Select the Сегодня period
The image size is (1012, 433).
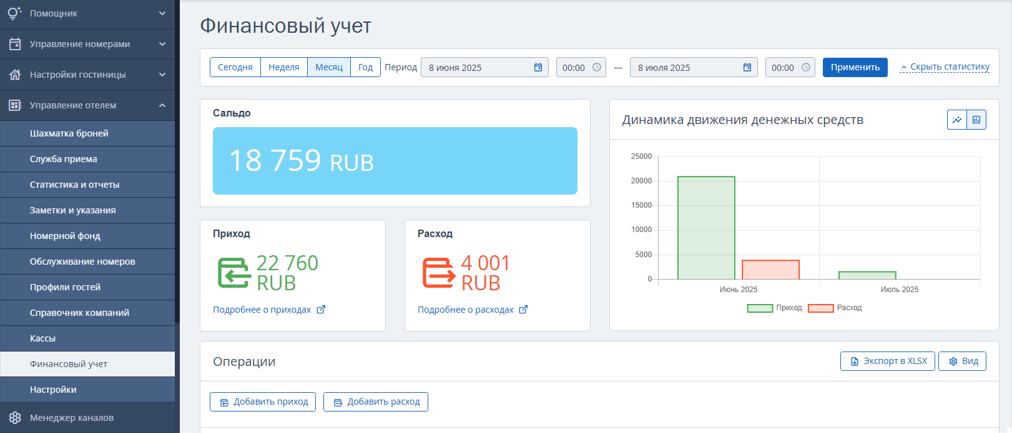tap(235, 67)
